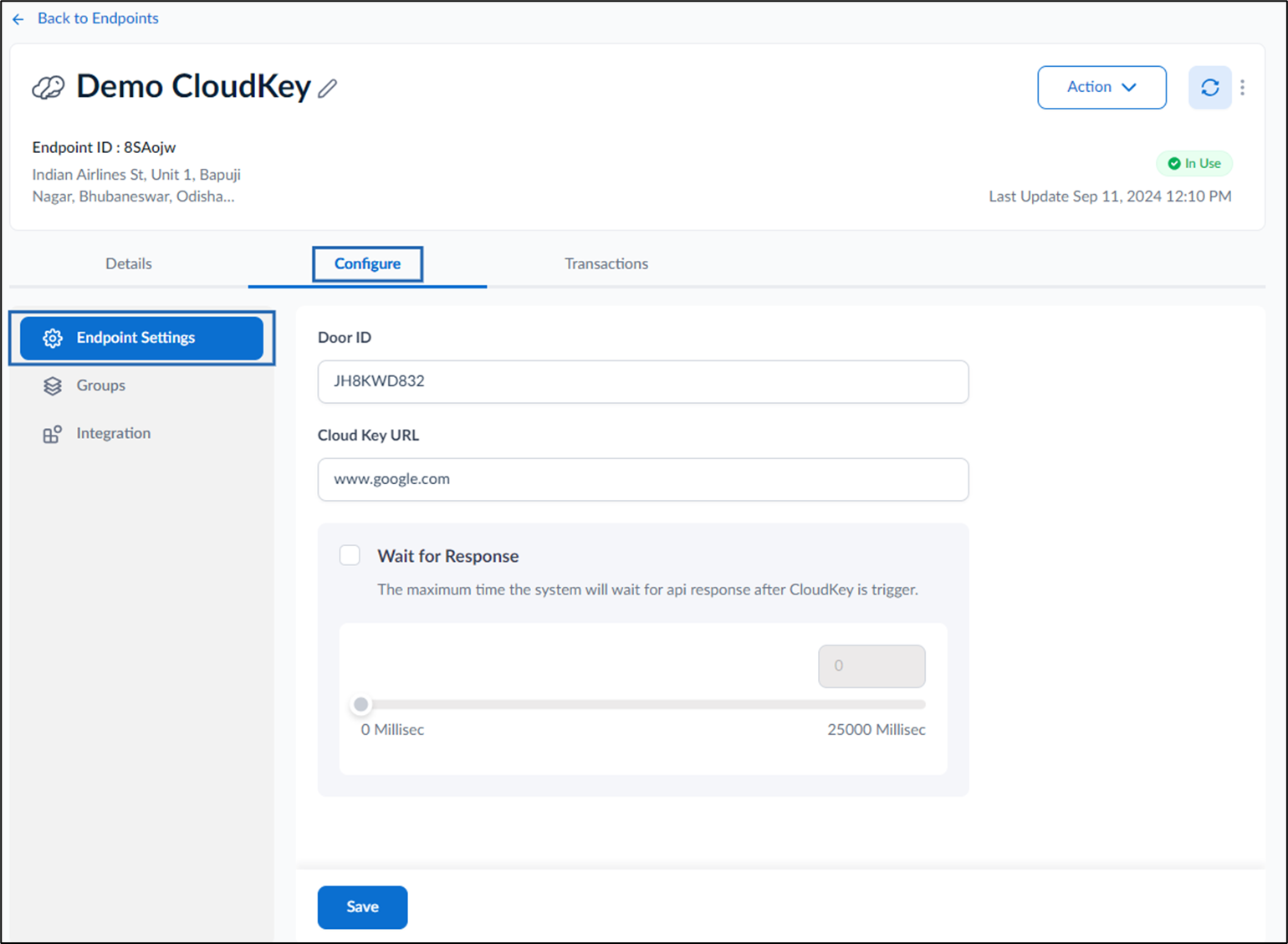The image size is (1288, 944).
Task: Select the Configure tab
Action: (x=367, y=263)
